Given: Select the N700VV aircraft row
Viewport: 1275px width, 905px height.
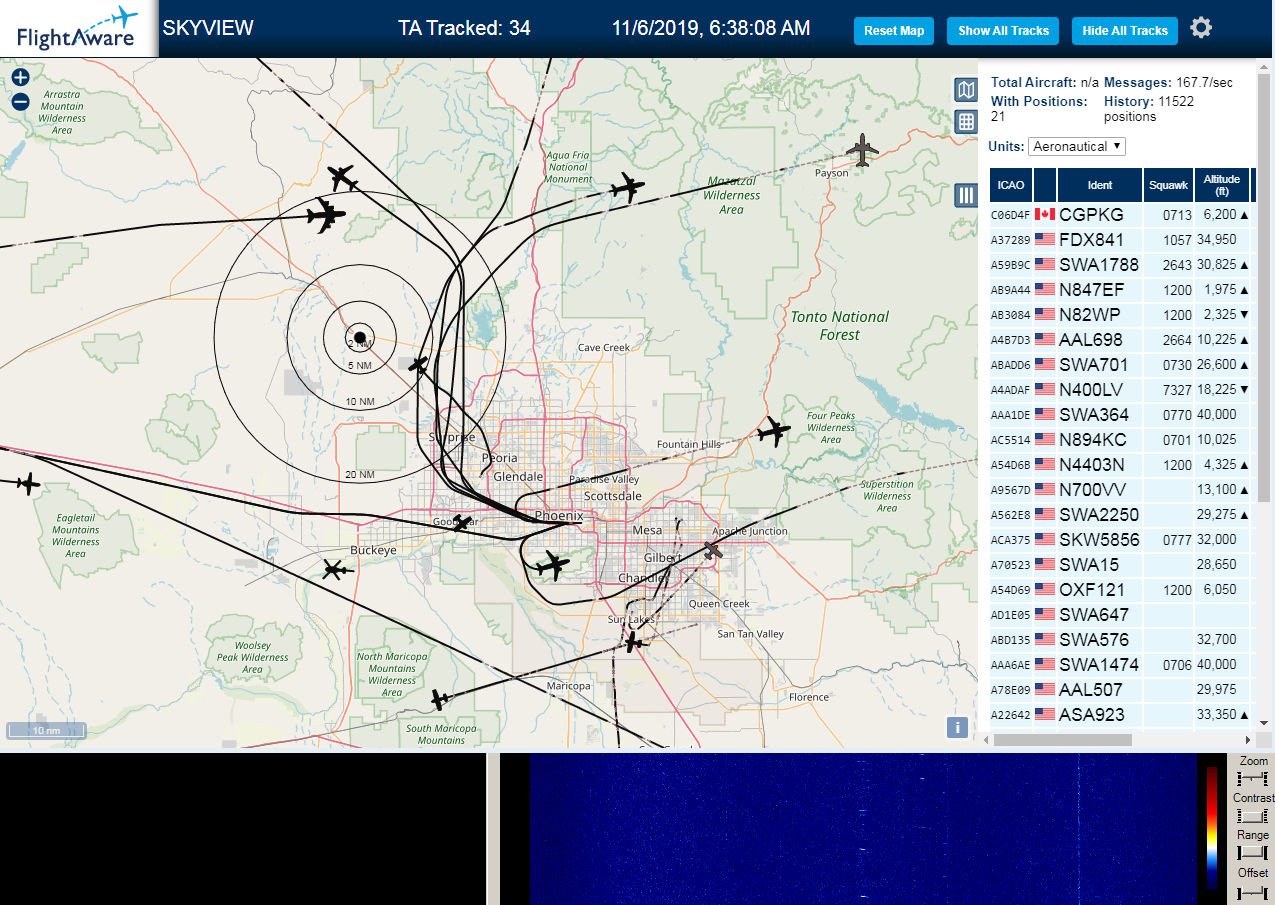Looking at the screenshot, I should point(1120,489).
